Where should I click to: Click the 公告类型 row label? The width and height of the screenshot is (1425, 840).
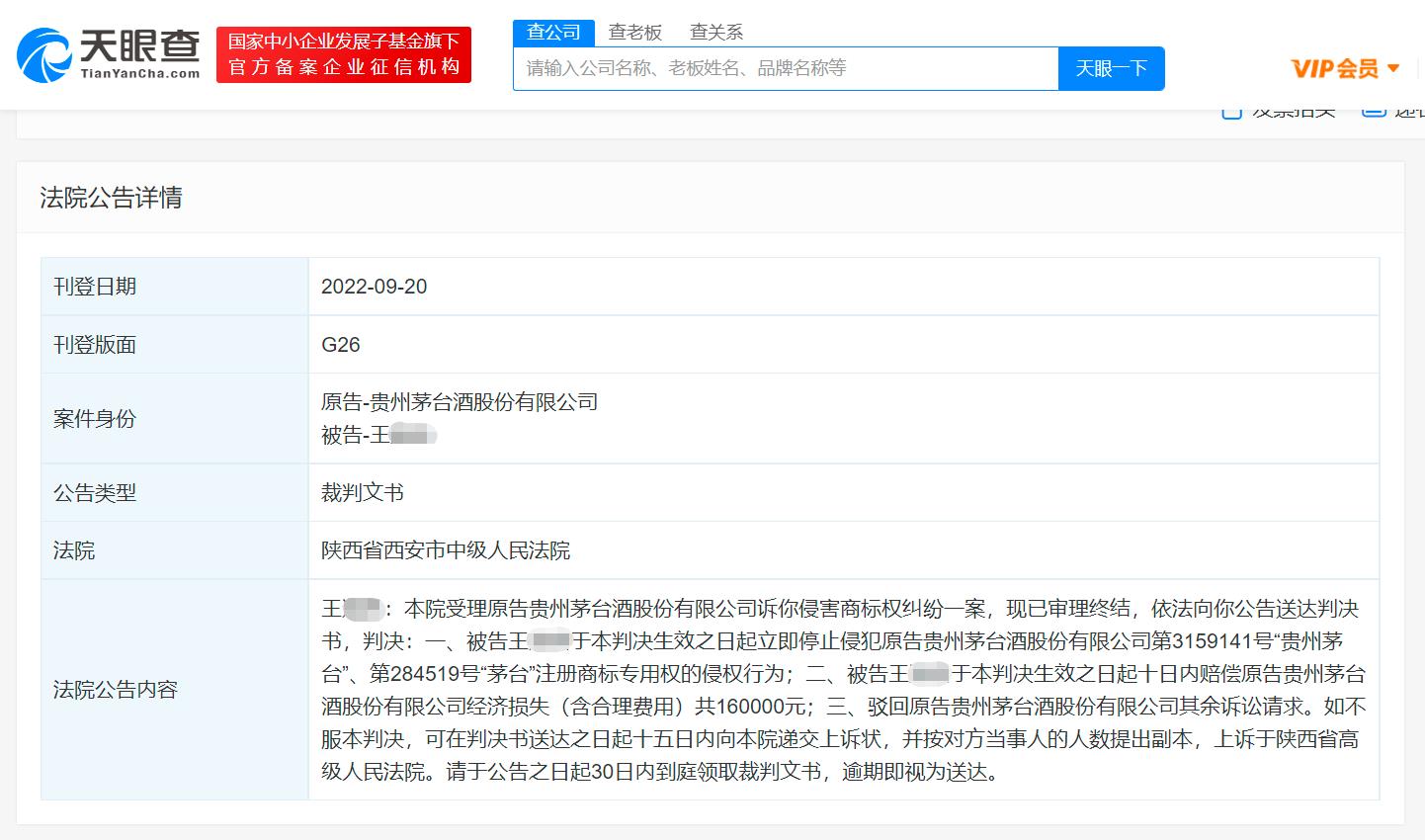(x=95, y=492)
